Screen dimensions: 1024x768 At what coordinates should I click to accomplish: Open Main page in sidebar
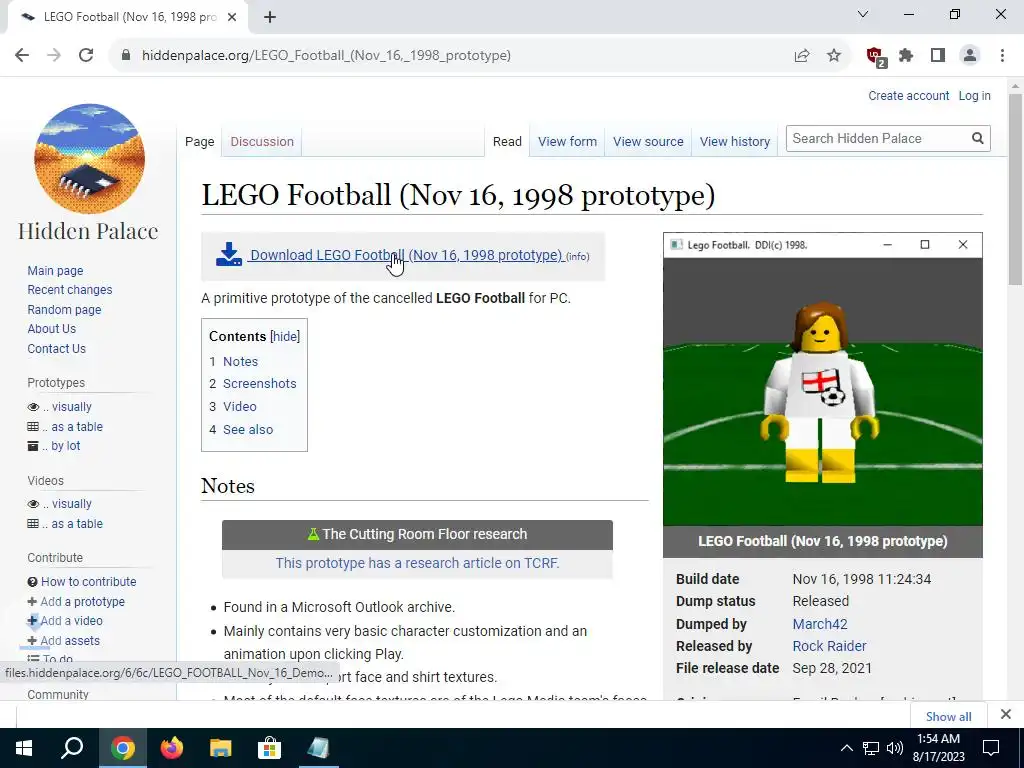pos(56,270)
